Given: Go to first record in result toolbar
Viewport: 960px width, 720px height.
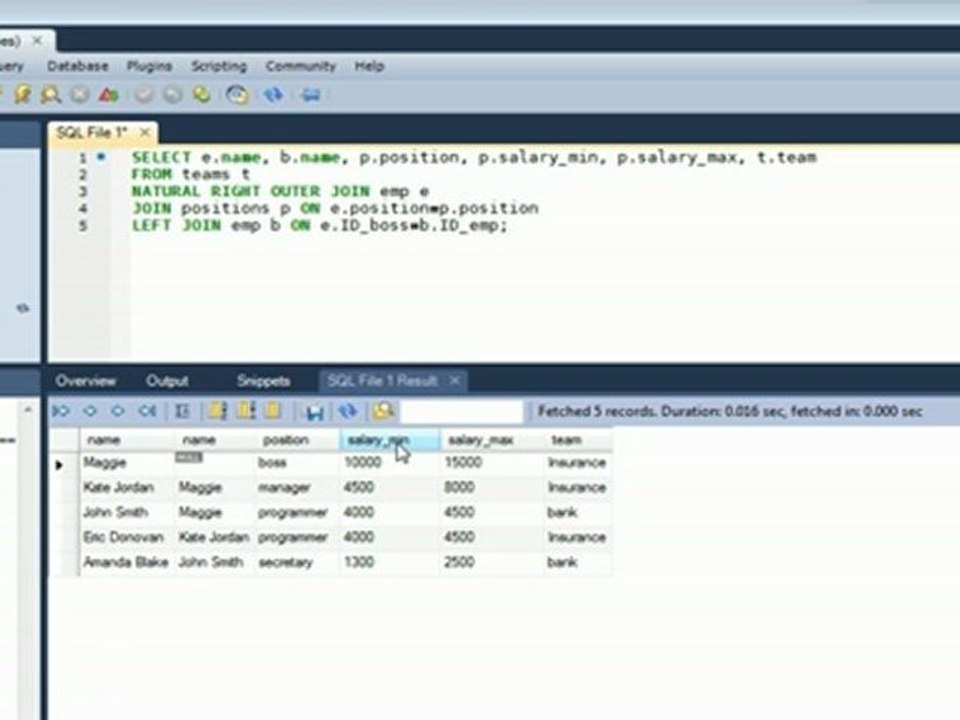Looking at the screenshot, I should click(61, 411).
